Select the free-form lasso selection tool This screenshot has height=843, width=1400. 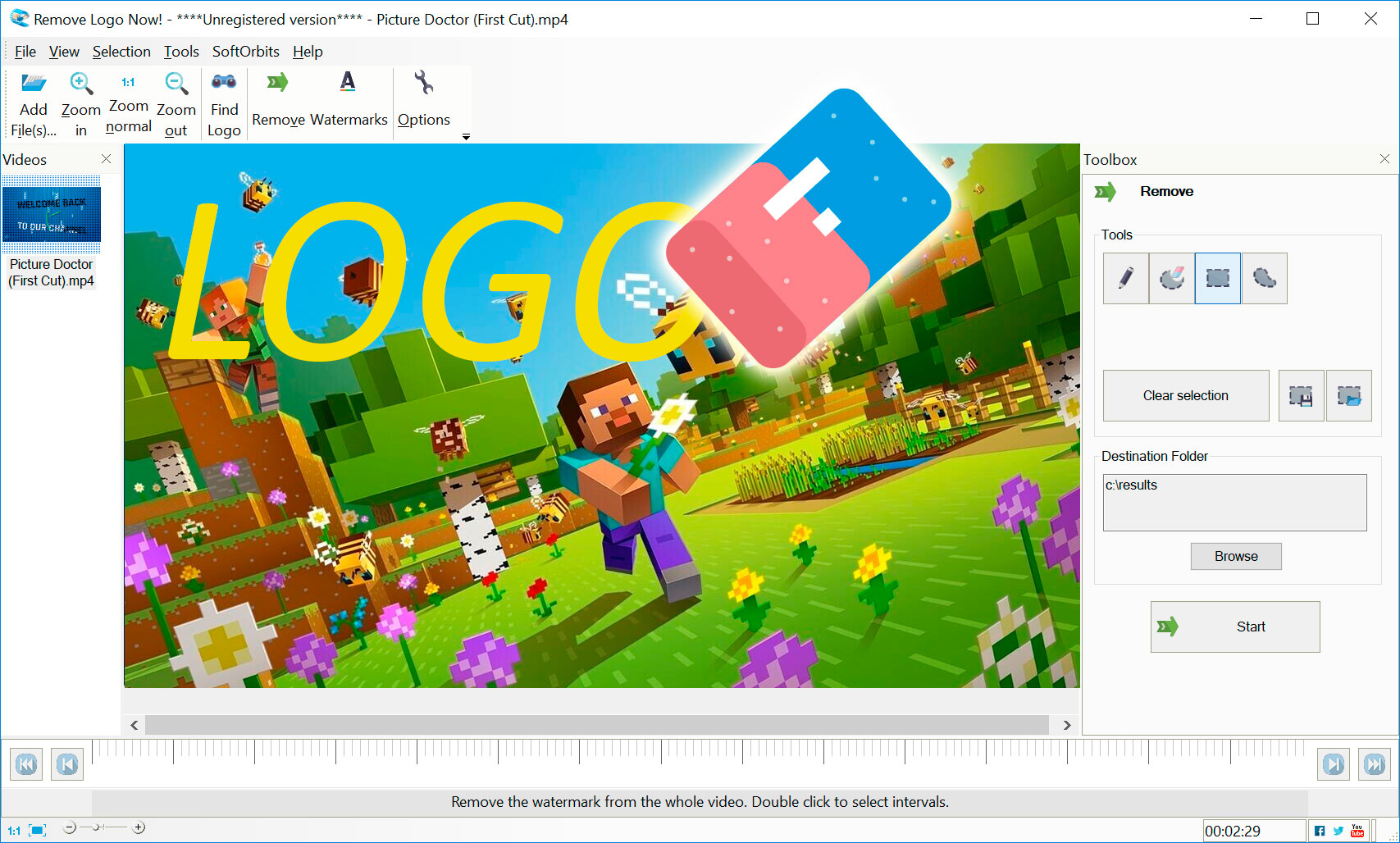tap(1264, 279)
